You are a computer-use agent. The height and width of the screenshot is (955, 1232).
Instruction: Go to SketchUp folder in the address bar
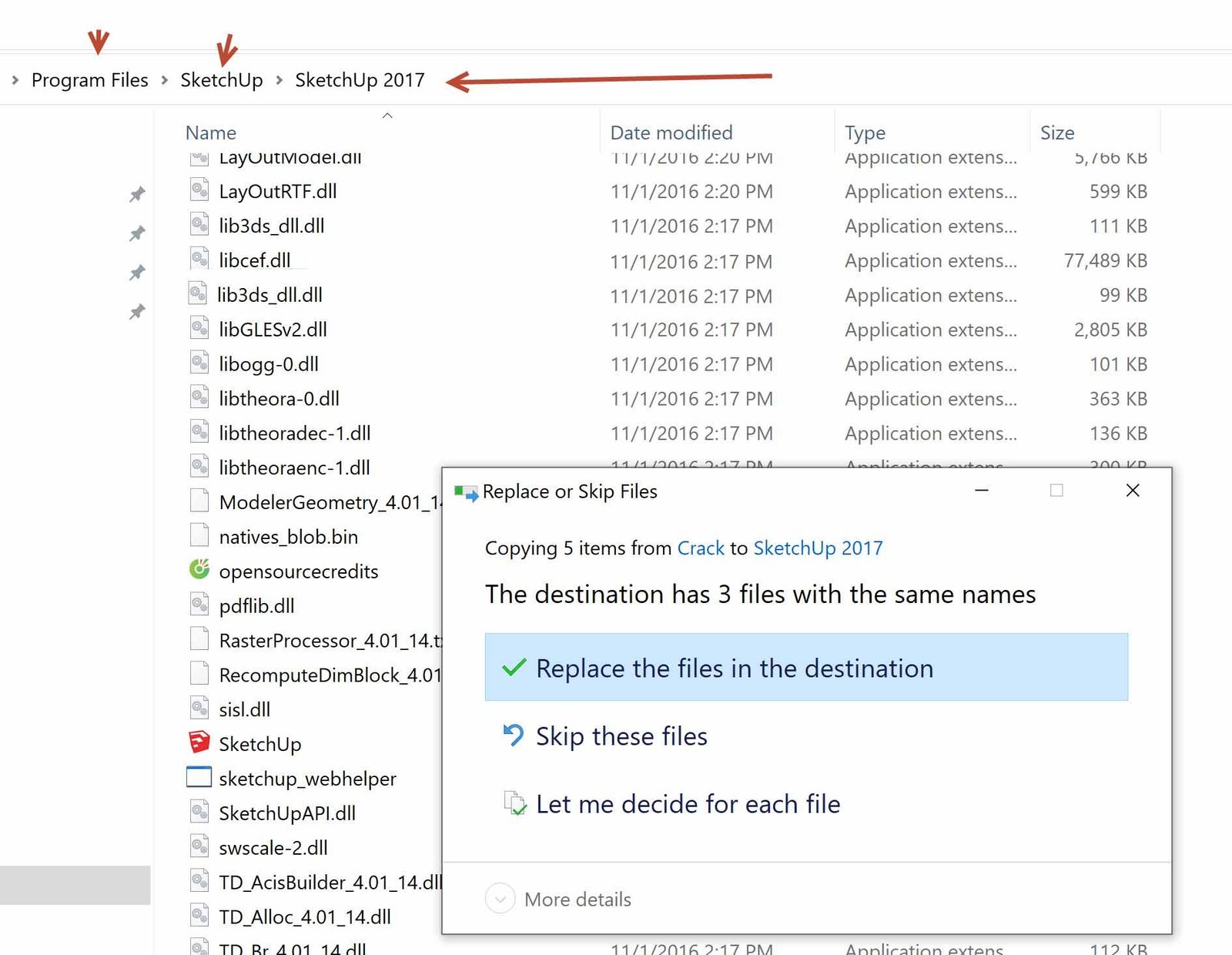(222, 80)
